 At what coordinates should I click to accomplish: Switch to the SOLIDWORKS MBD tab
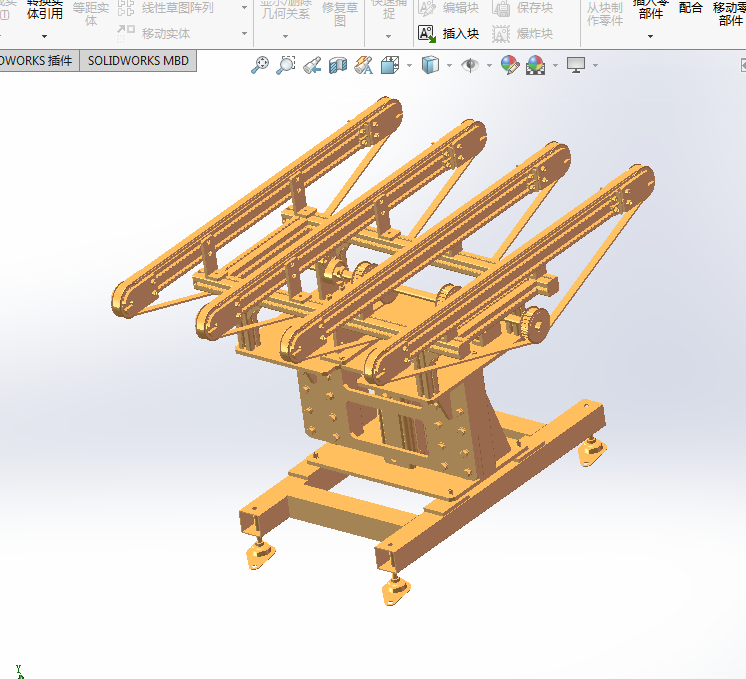138,61
